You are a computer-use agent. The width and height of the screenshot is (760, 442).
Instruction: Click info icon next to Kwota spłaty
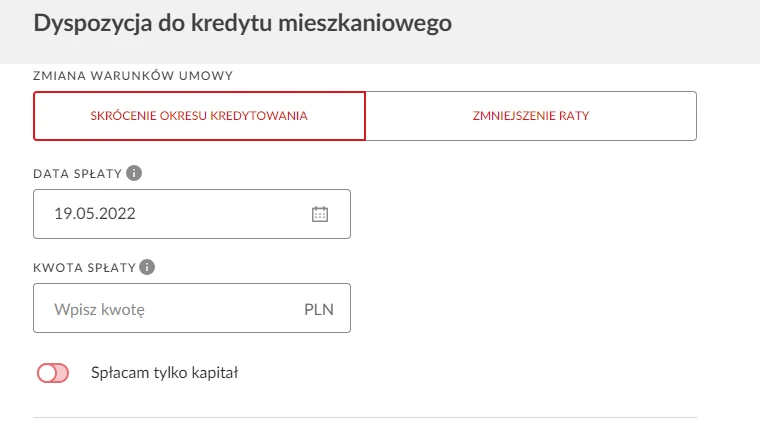(x=147, y=267)
